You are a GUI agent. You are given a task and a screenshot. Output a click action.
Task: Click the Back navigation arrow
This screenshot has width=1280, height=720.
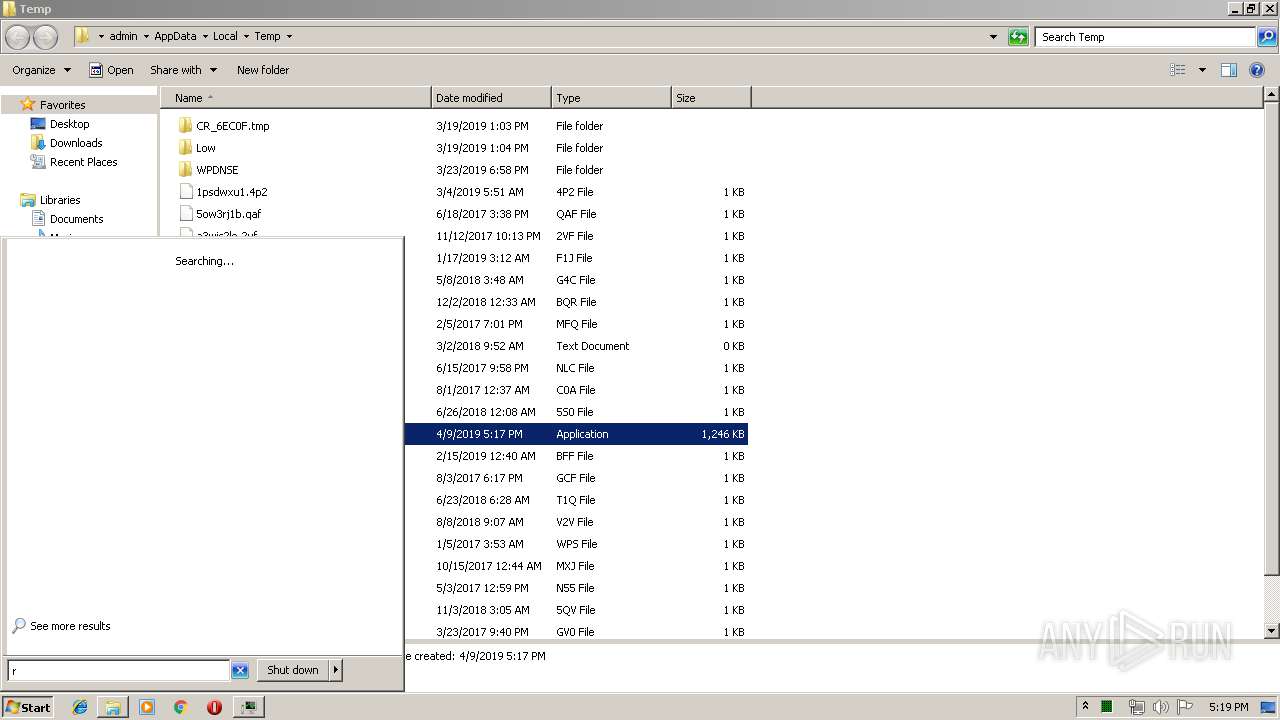[x=17, y=37]
